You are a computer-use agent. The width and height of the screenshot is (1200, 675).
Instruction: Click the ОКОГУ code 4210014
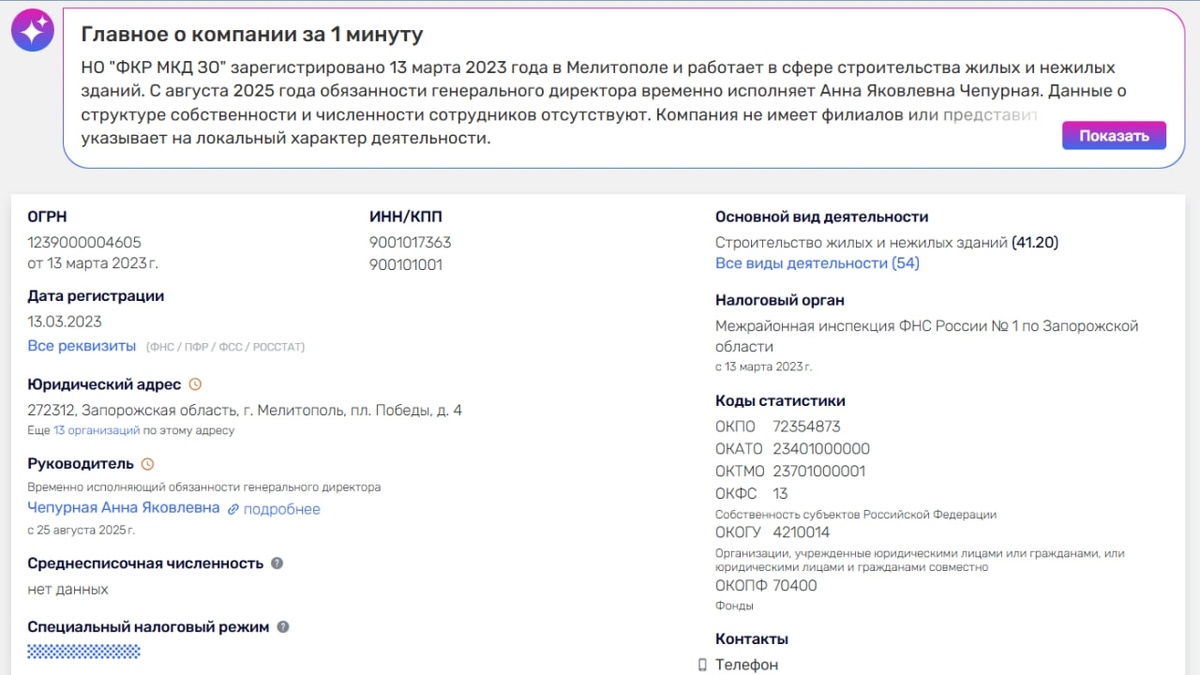(801, 532)
